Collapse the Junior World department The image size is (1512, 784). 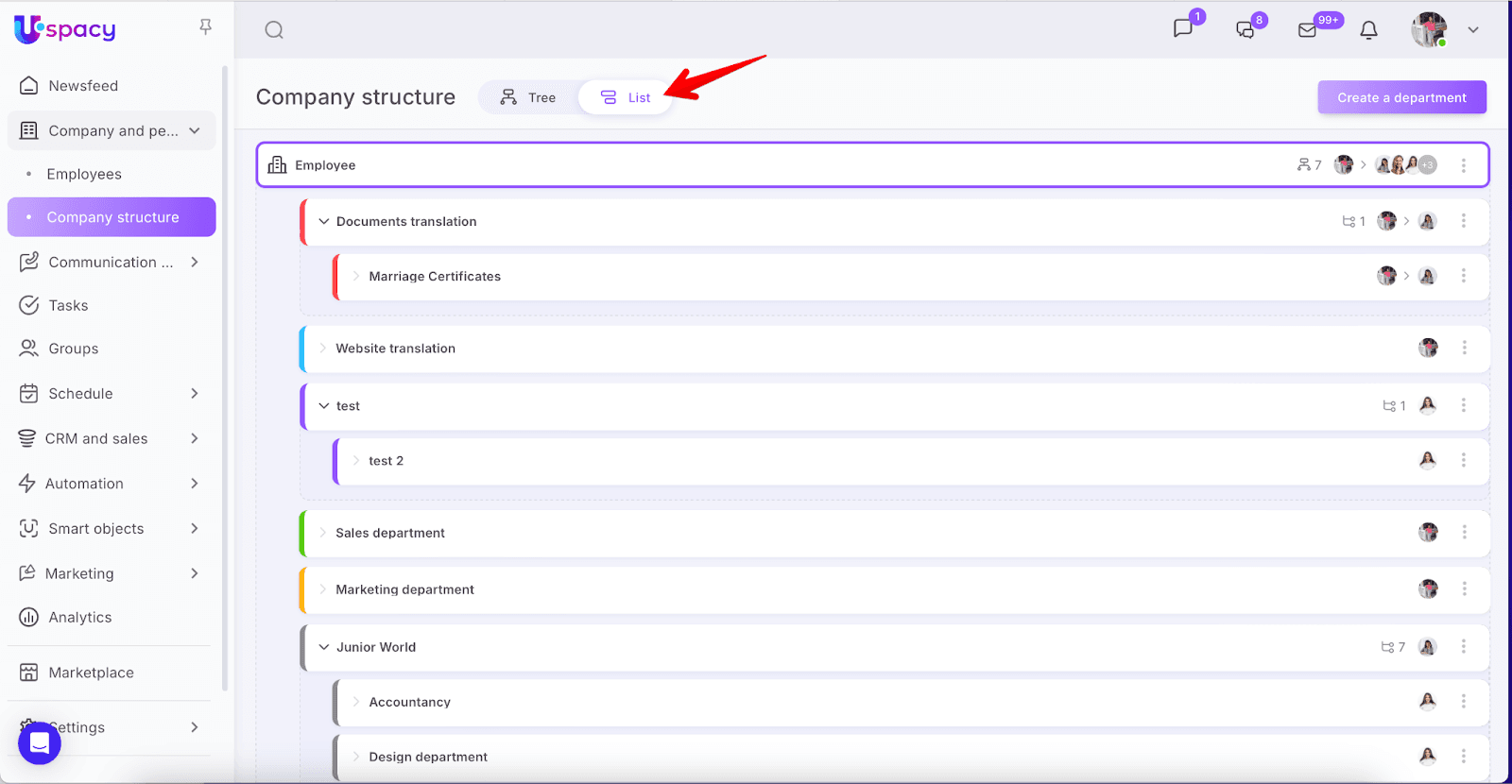click(324, 647)
